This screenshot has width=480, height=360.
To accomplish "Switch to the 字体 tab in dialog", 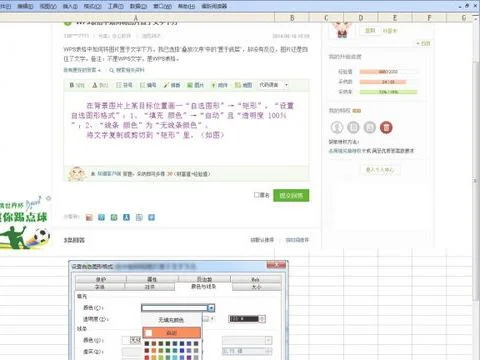I will [100, 287].
